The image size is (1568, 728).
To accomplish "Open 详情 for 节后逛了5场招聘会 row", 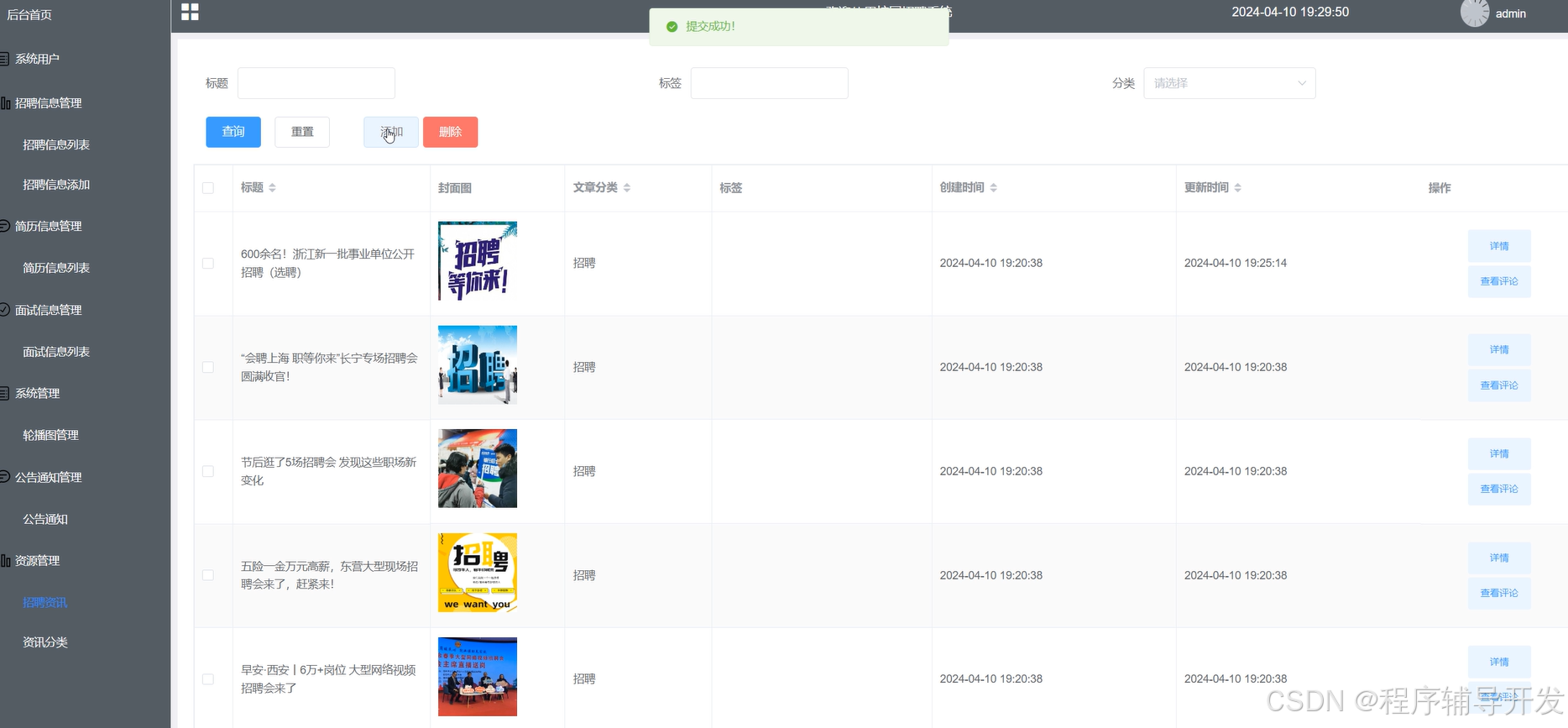I will 1499,453.
